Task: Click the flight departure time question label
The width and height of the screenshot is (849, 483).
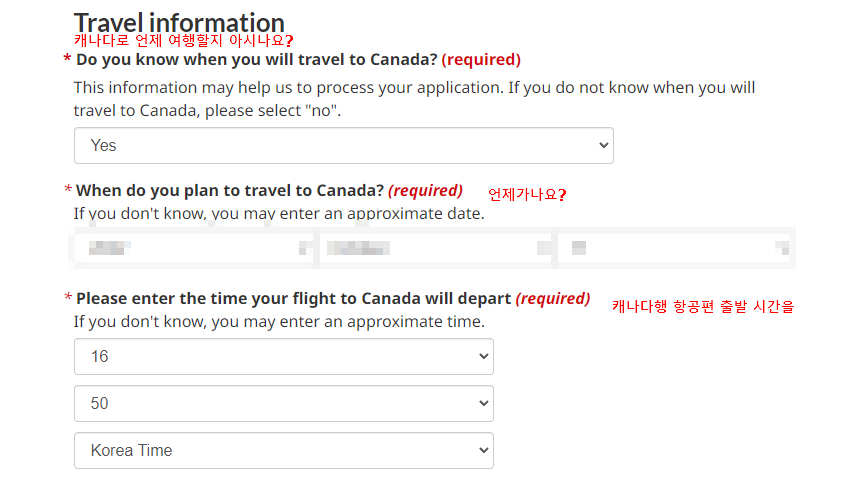Action: tap(293, 299)
